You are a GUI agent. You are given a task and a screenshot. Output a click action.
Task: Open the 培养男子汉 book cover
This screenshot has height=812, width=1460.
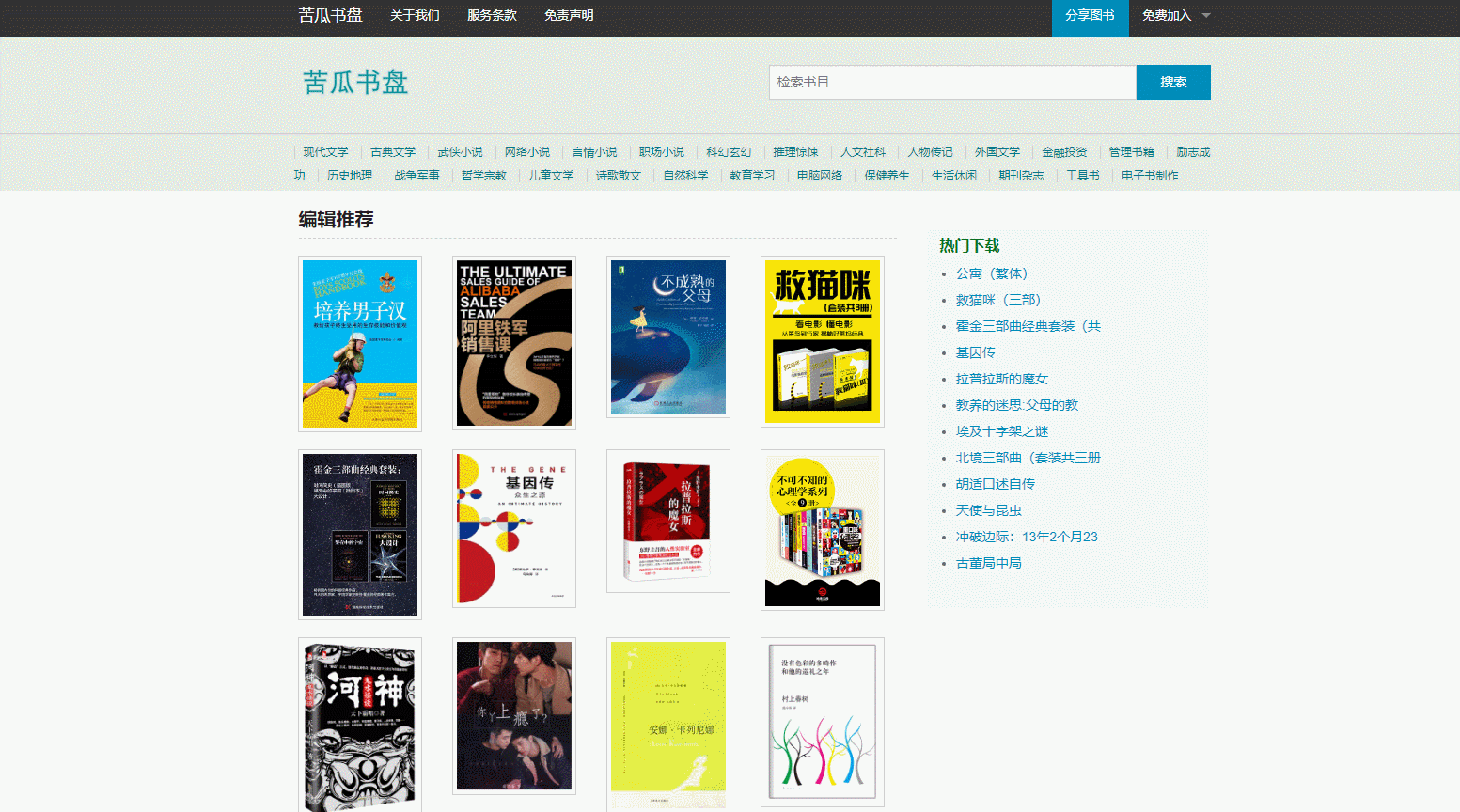click(x=360, y=344)
